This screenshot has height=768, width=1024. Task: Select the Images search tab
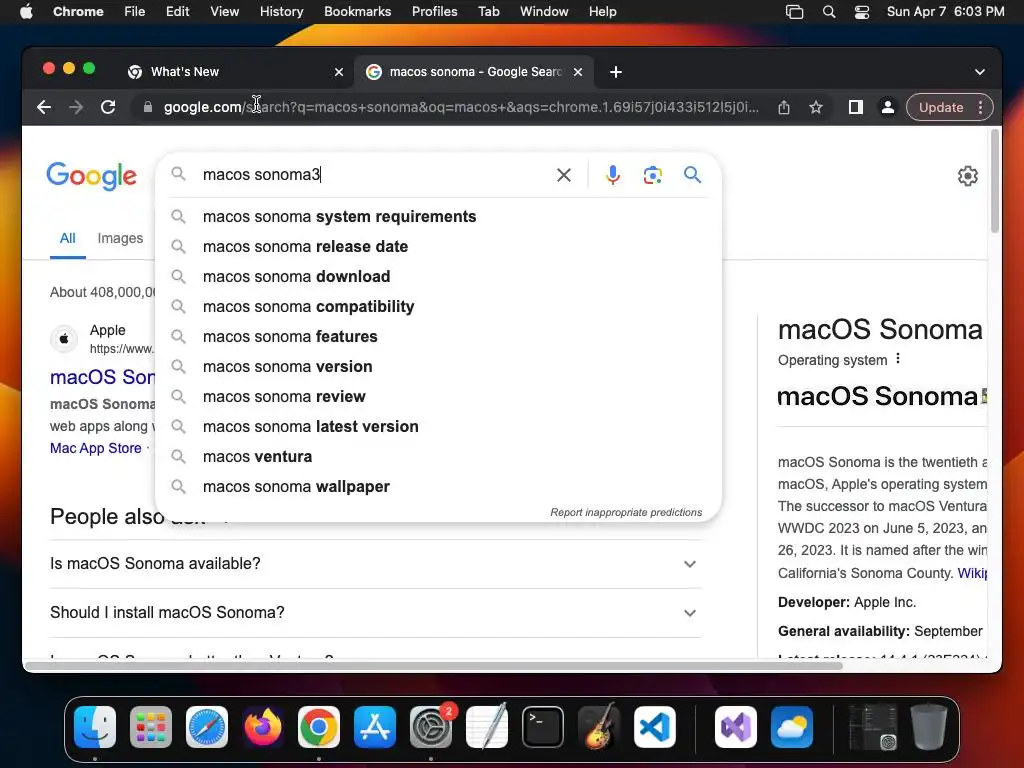tap(120, 238)
